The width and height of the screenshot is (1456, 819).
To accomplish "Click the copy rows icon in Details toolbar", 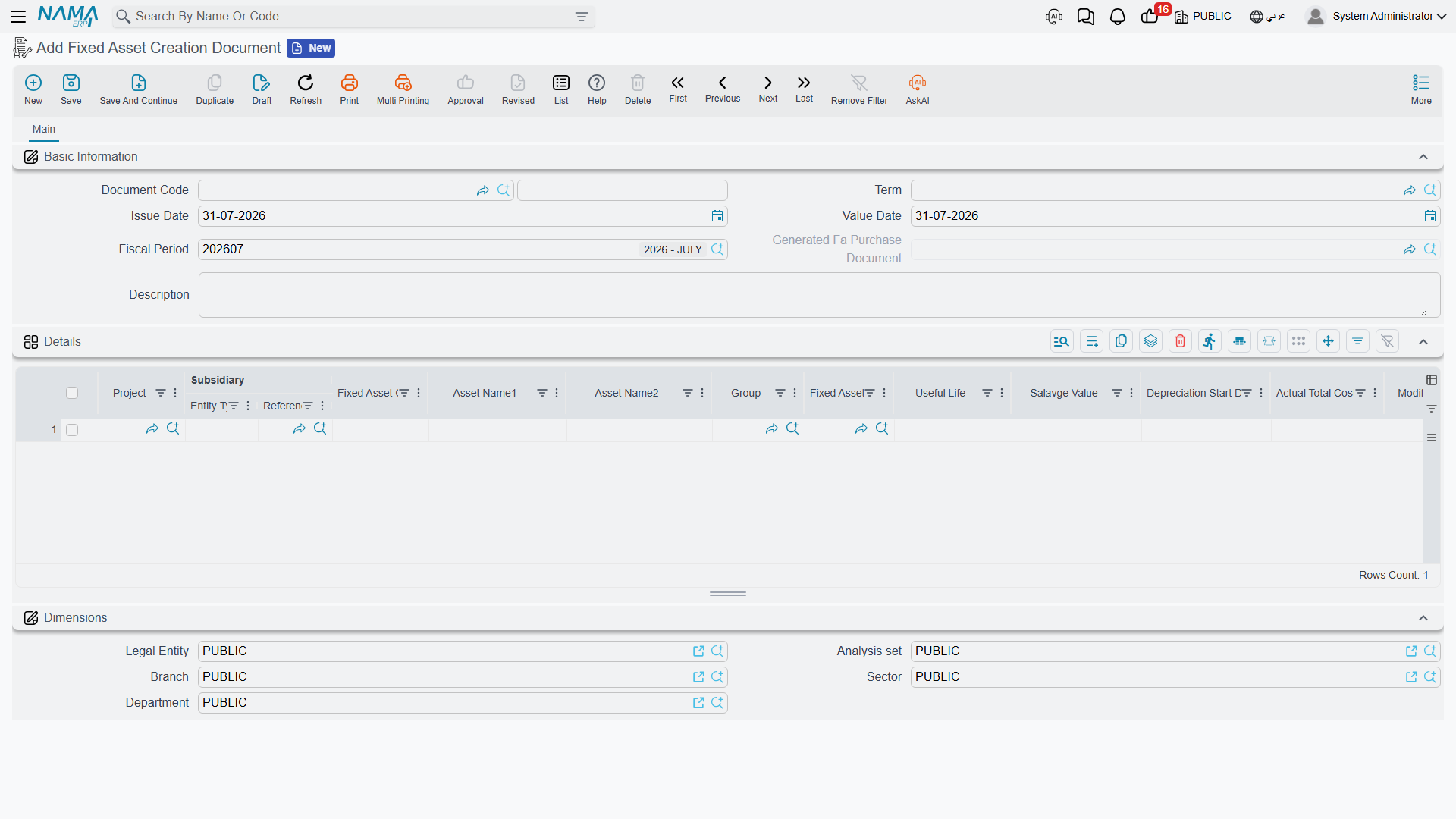I will tap(1121, 341).
